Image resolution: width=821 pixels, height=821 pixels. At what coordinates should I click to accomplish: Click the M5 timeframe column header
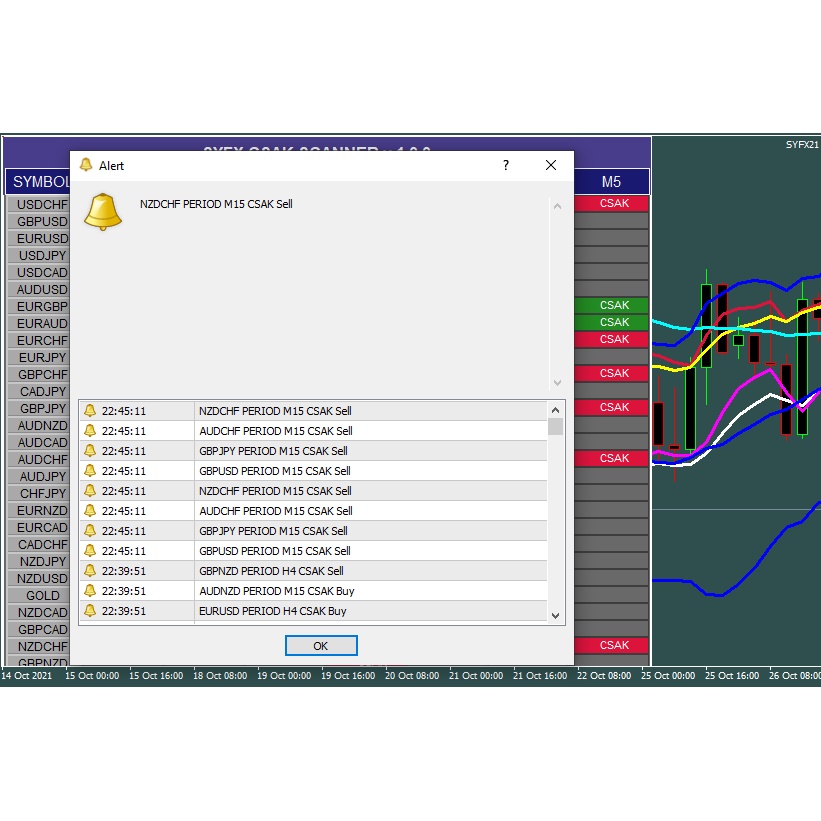(611, 182)
